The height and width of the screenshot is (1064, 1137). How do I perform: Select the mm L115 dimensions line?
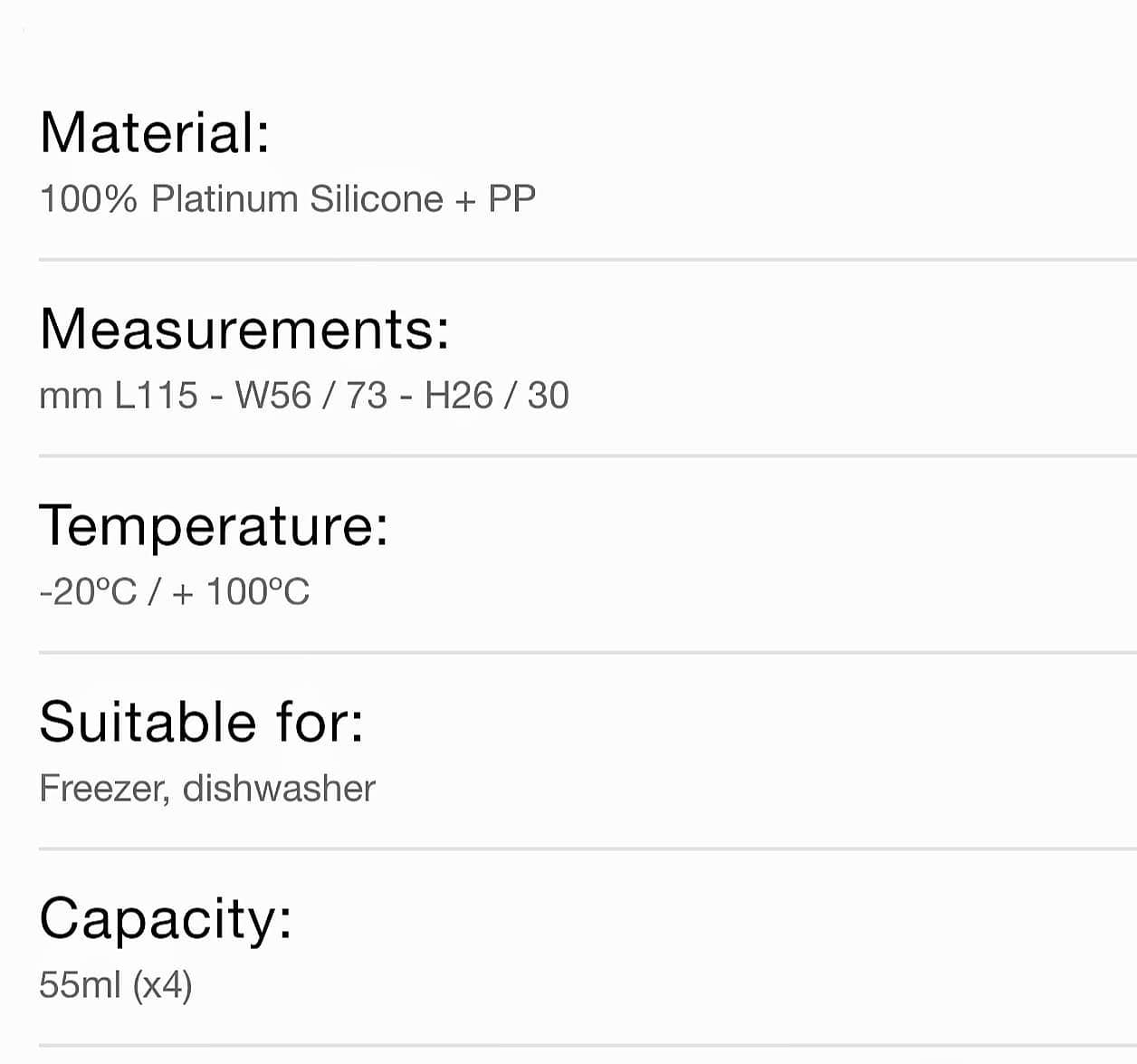[x=304, y=396]
